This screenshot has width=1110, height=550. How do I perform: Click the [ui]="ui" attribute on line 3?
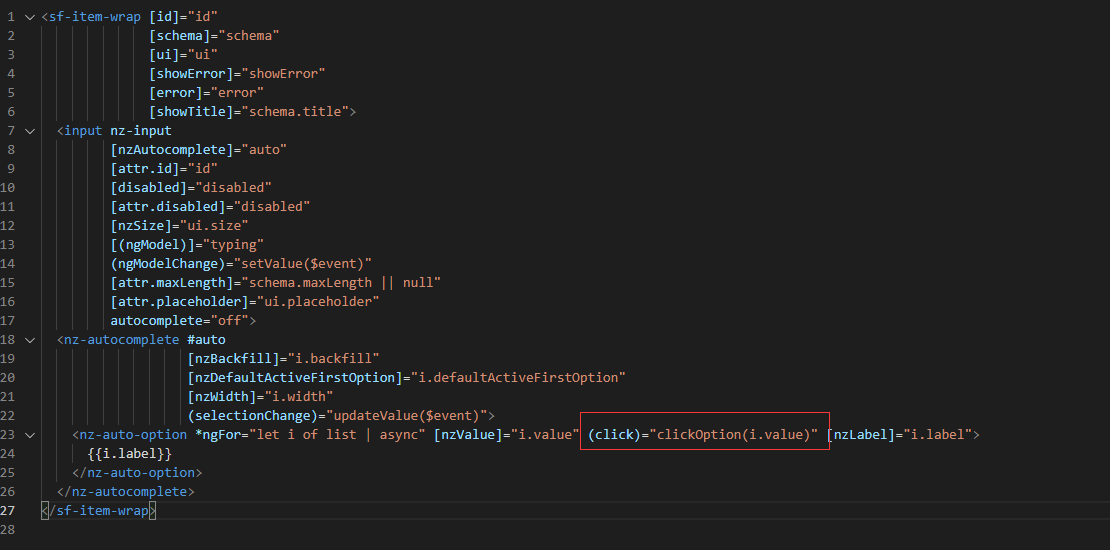(x=183, y=55)
